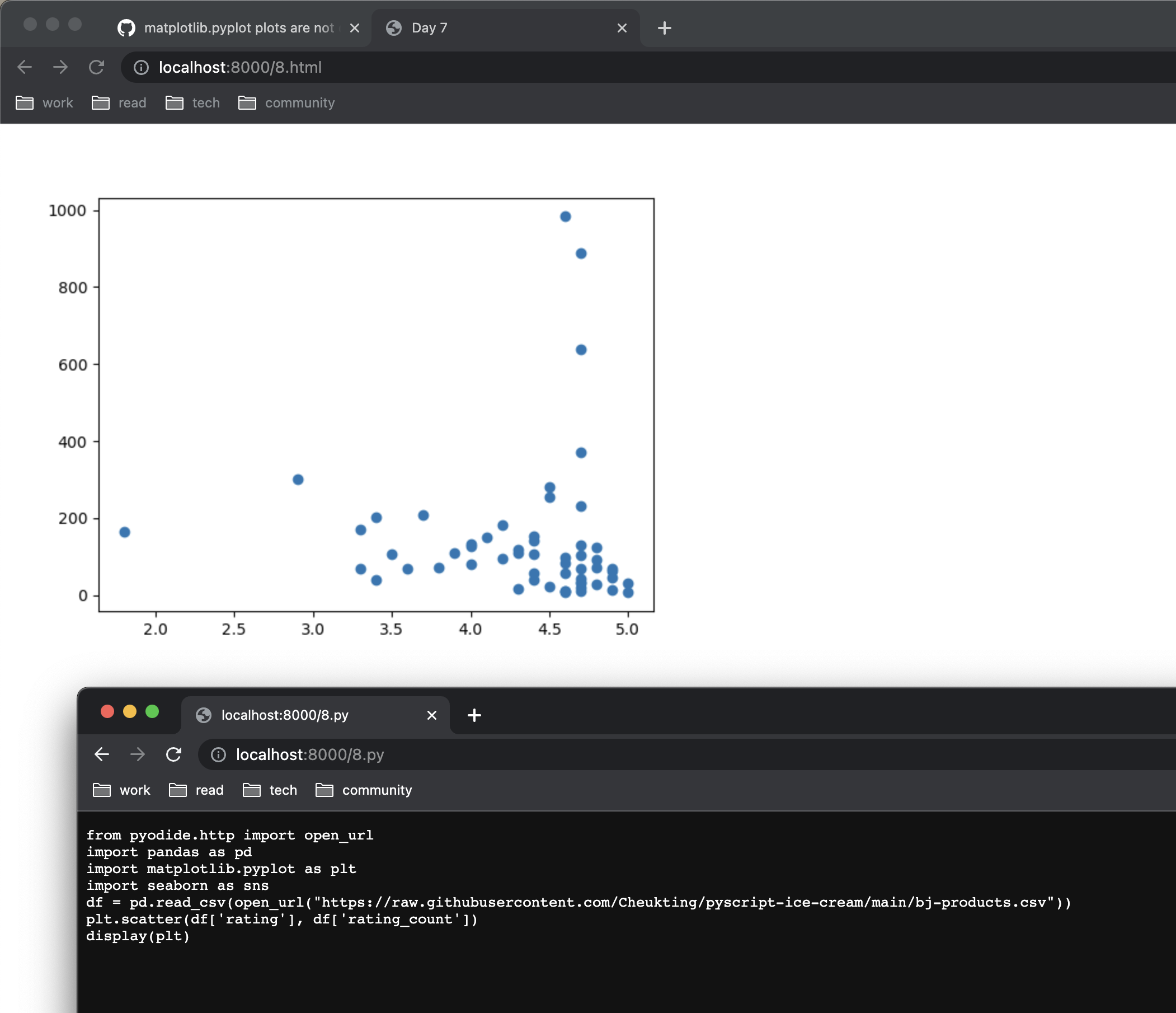This screenshot has height=1013, width=1176.
Task: Open the community bookmarks folder in top browser
Action: coord(286,103)
